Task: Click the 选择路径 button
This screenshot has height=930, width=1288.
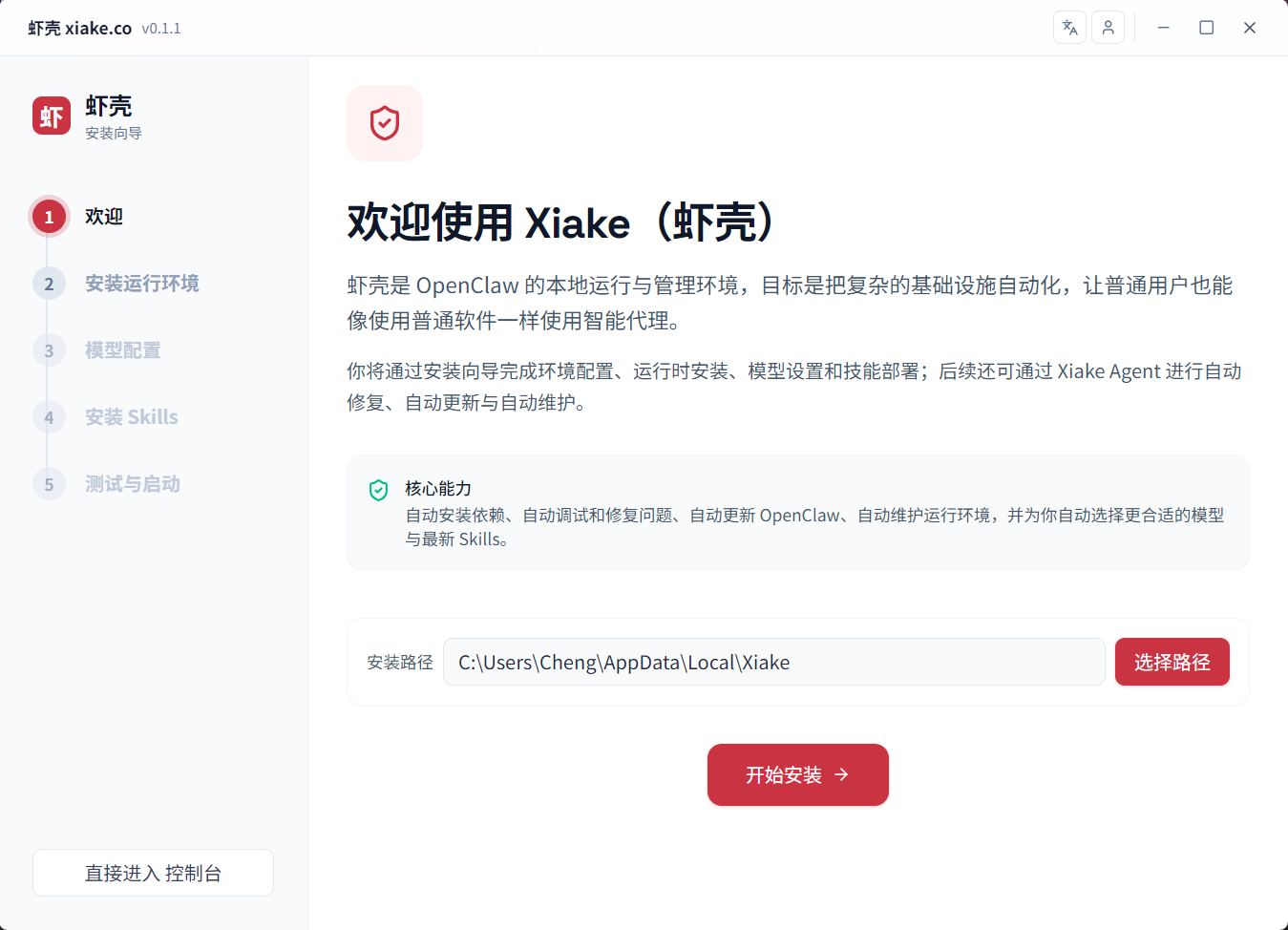Action: (1172, 662)
